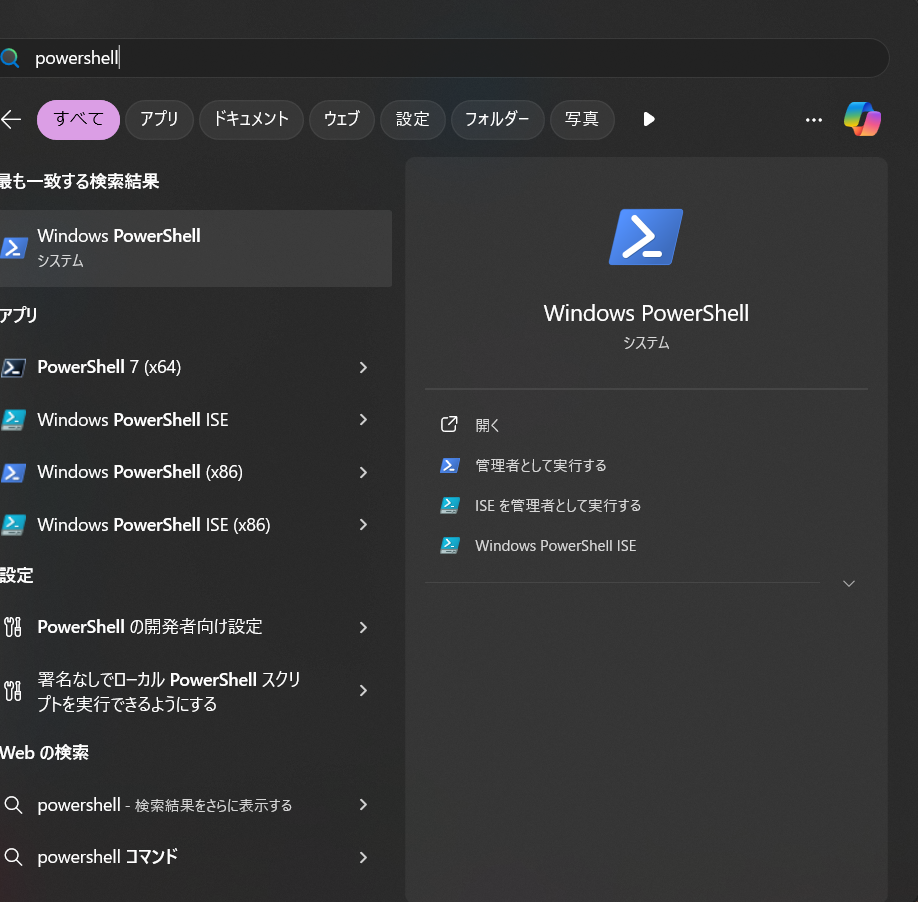Open Windows PowerShell best match result

(x=196, y=248)
